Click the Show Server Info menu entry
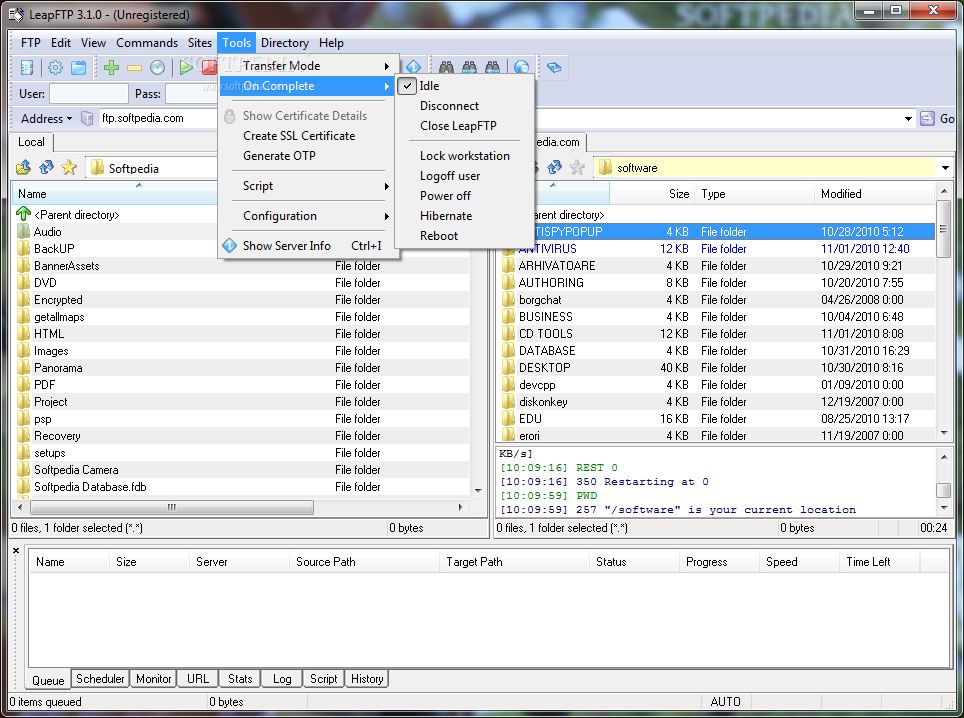The image size is (964, 718). point(310,246)
